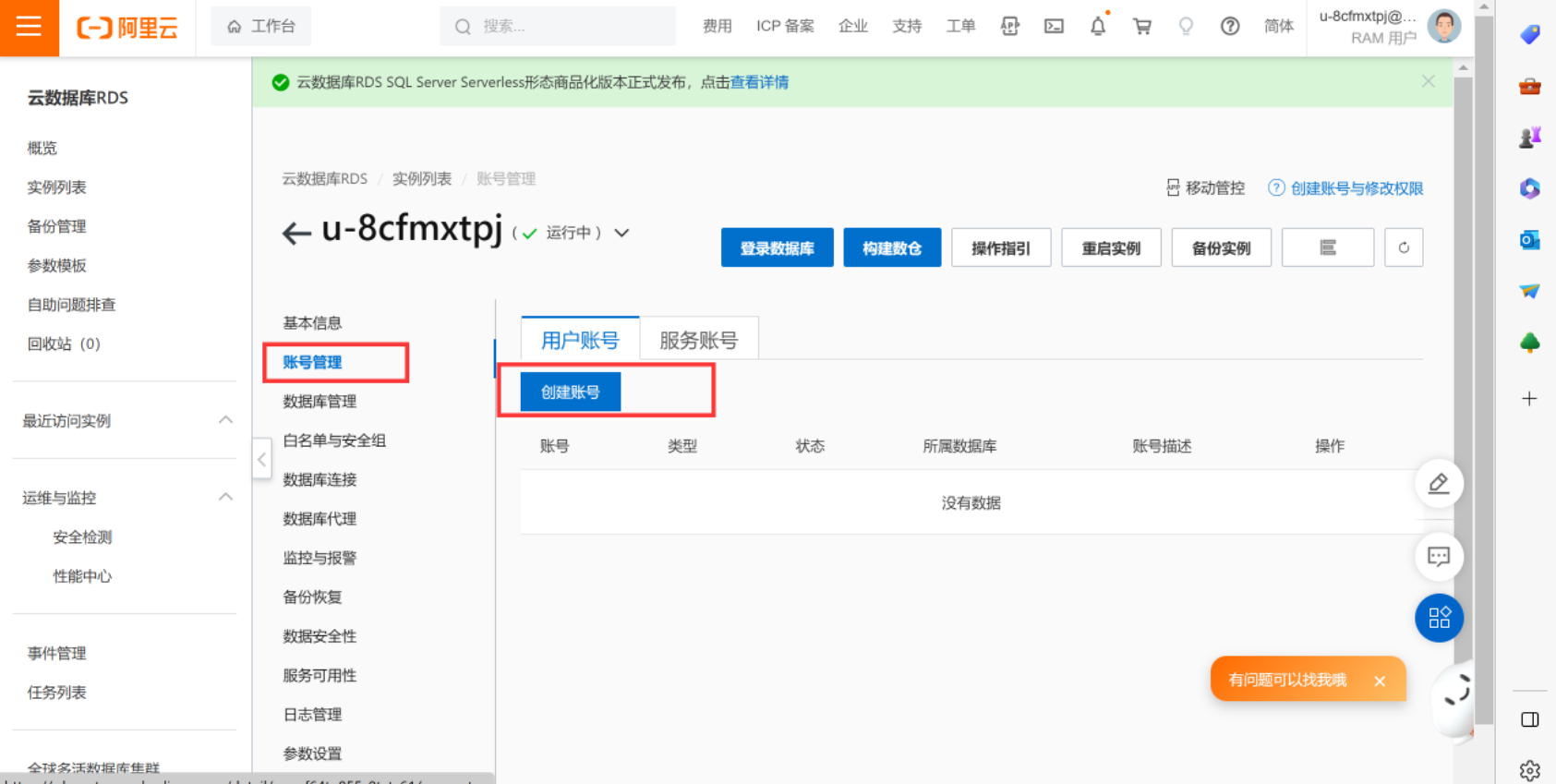Image resolution: width=1556 pixels, height=784 pixels.
Task: Open 数据库代理 menu item
Action: (320, 519)
